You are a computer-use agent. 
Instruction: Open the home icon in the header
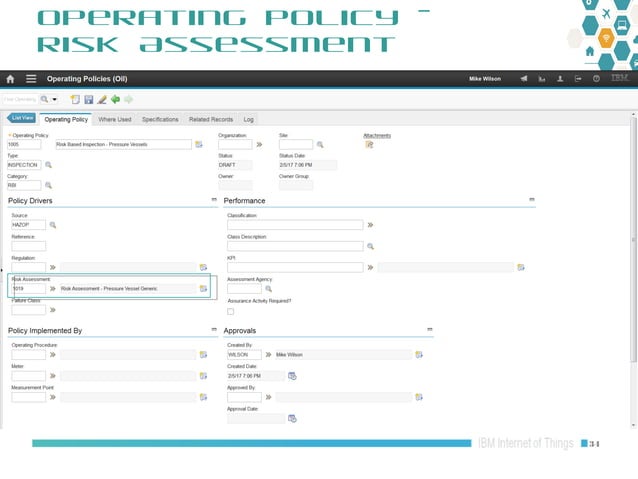pyautogui.click(x=10, y=79)
